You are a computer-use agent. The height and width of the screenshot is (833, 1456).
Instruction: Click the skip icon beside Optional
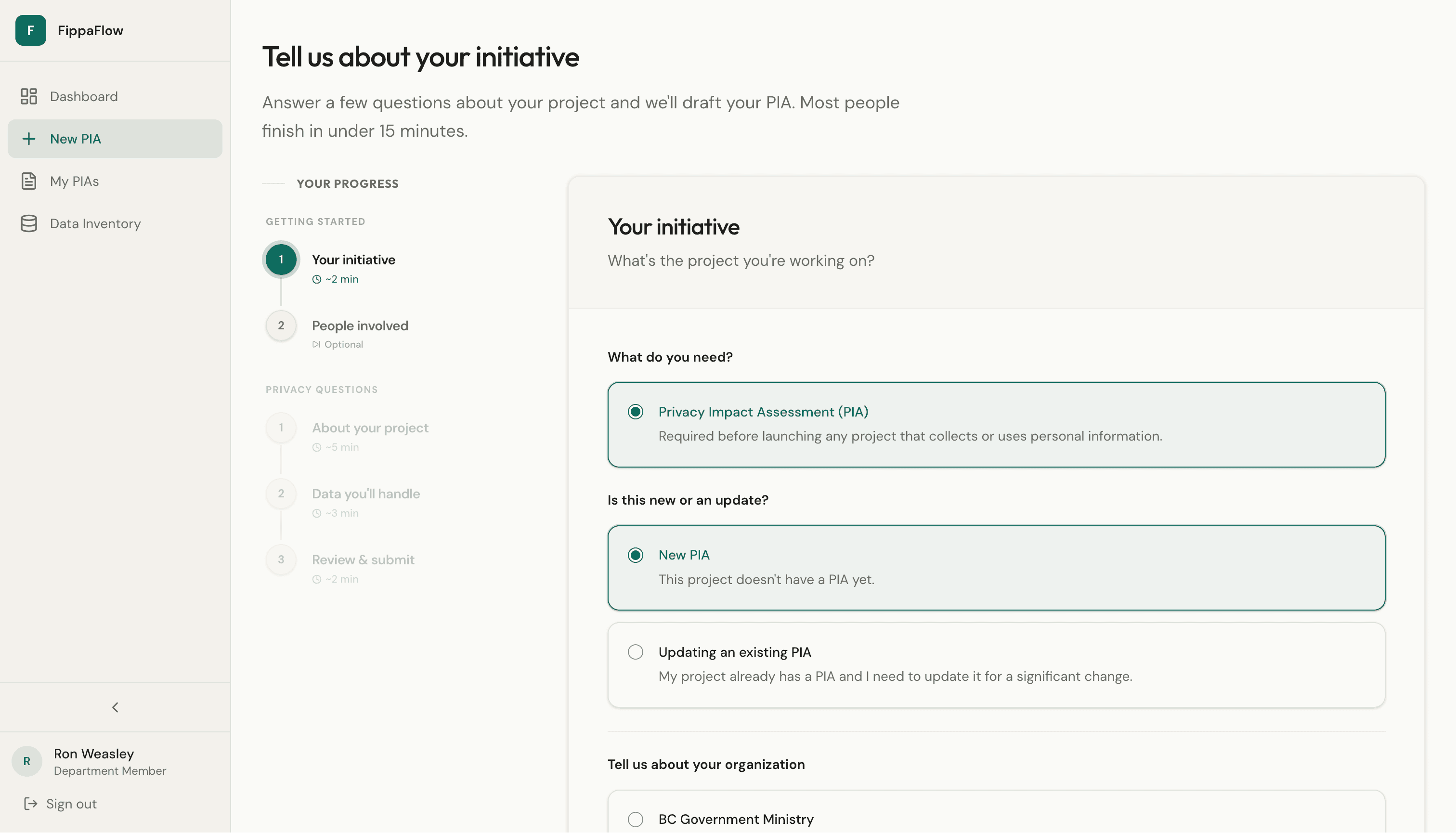pos(316,344)
